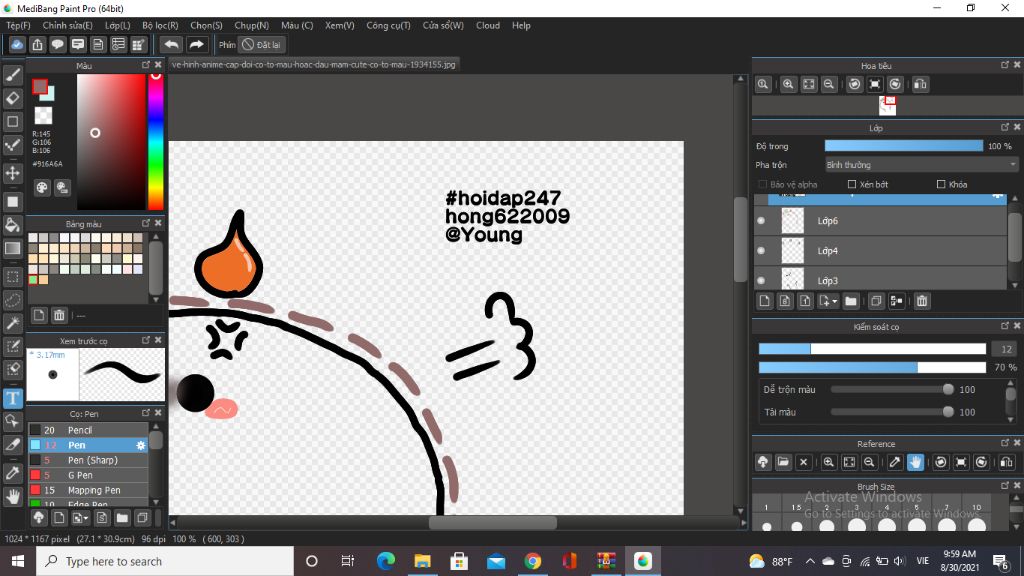Undock the Brush Size panel
Viewport: 1024px width, 576px height.
(x=1004, y=486)
